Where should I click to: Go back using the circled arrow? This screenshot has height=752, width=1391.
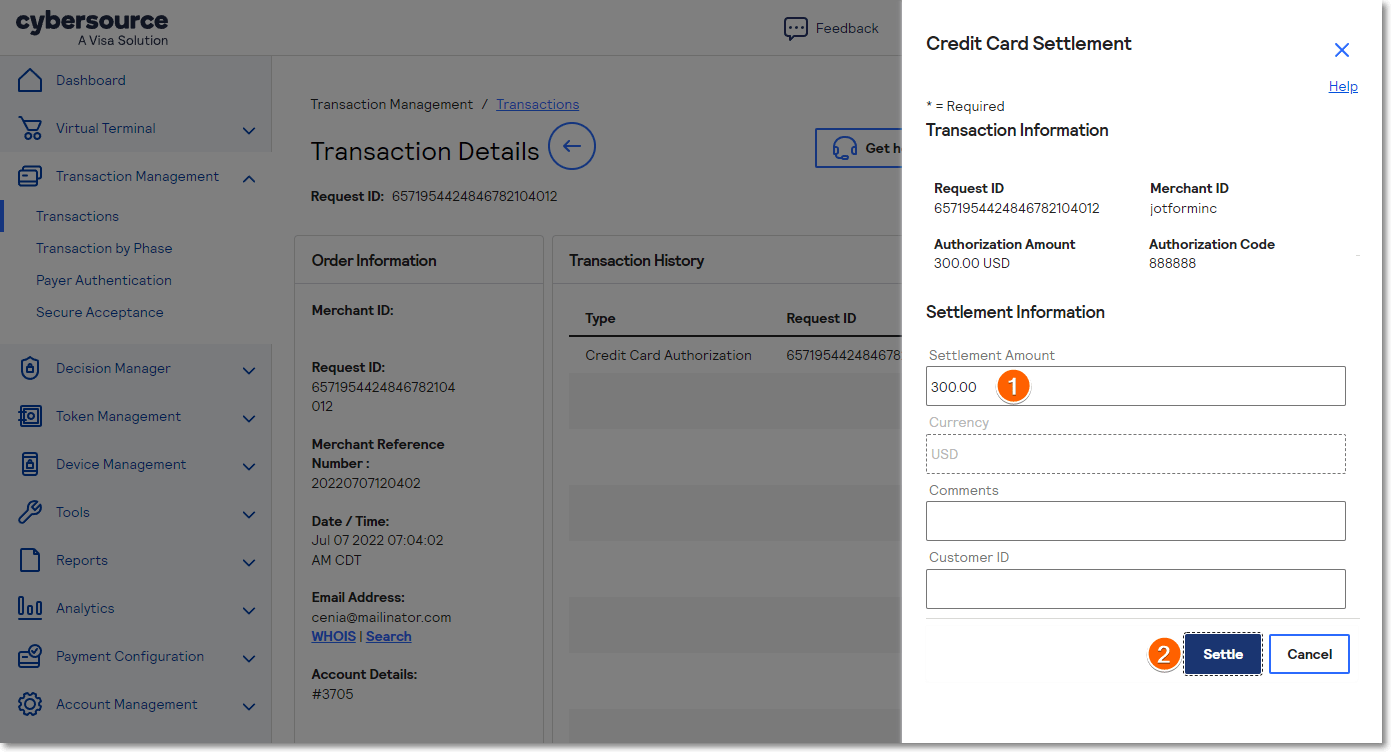tap(572, 147)
